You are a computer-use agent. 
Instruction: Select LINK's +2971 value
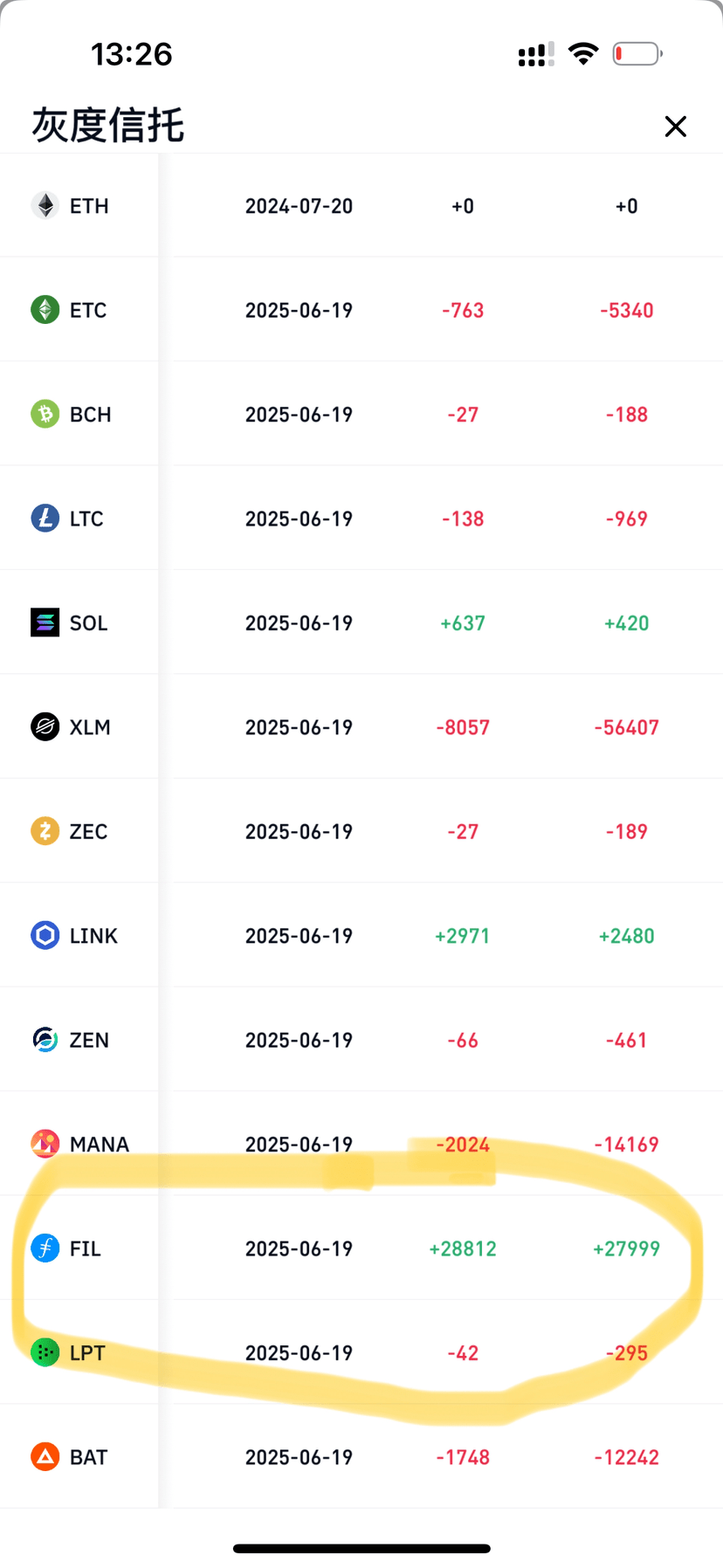[463, 936]
